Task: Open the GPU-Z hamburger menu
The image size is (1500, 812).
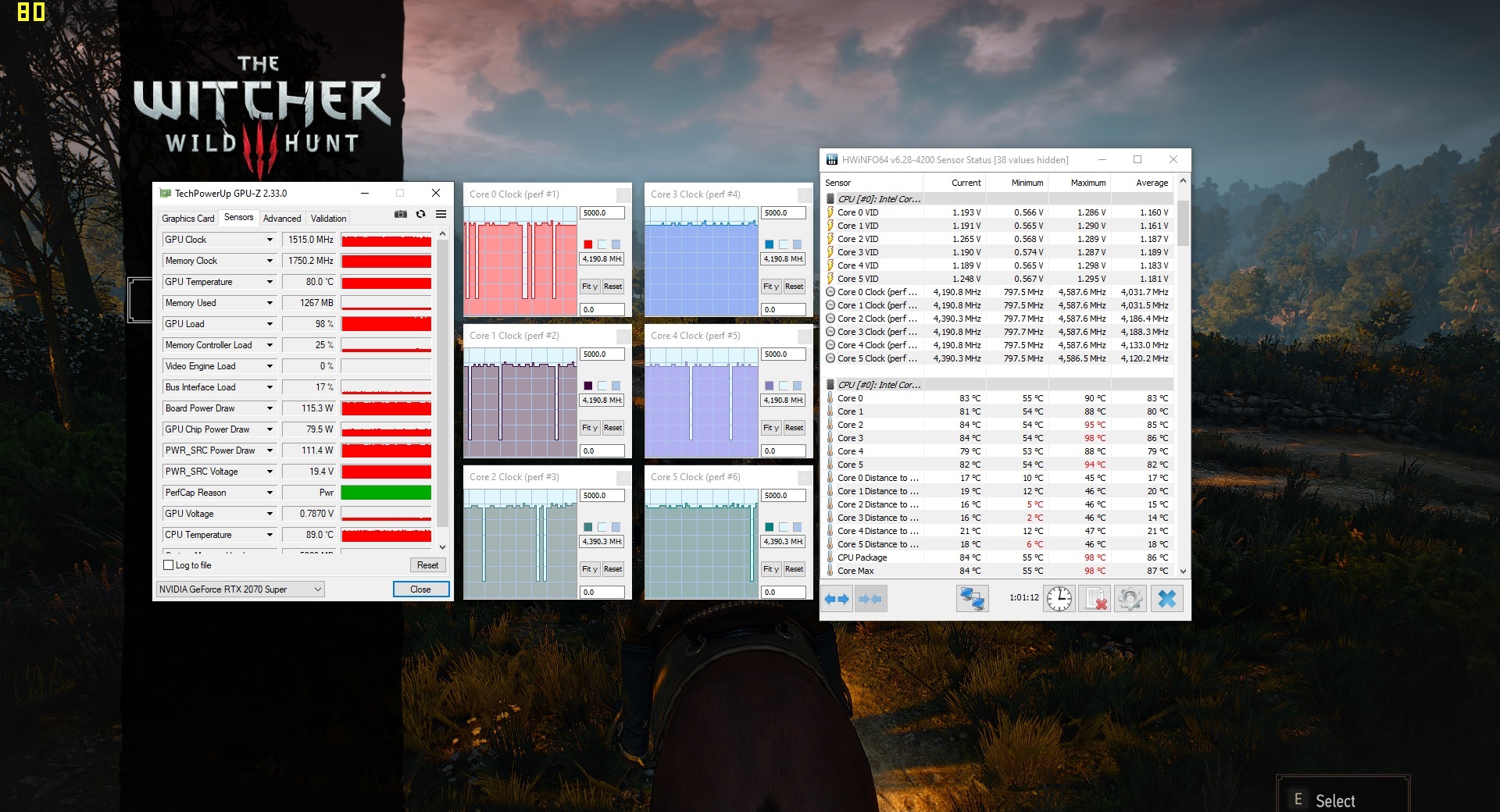Action: point(441,215)
